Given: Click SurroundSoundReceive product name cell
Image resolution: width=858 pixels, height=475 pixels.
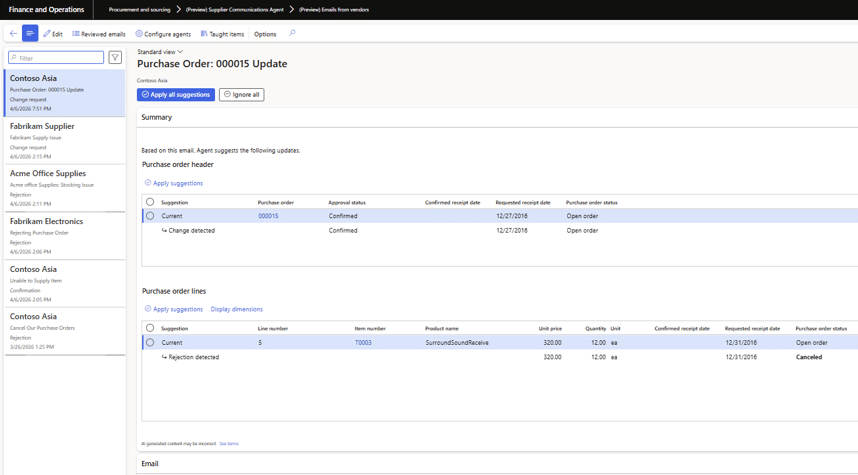Looking at the screenshot, I should [457, 343].
